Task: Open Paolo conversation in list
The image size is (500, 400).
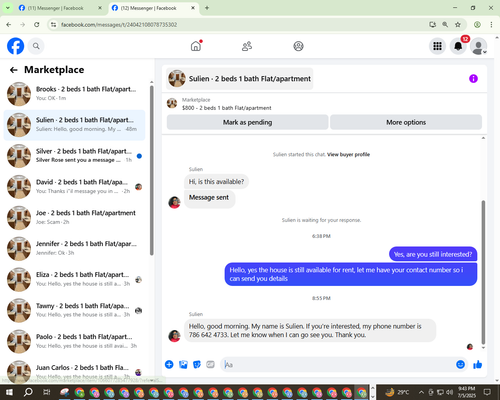Action: point(75,341)
